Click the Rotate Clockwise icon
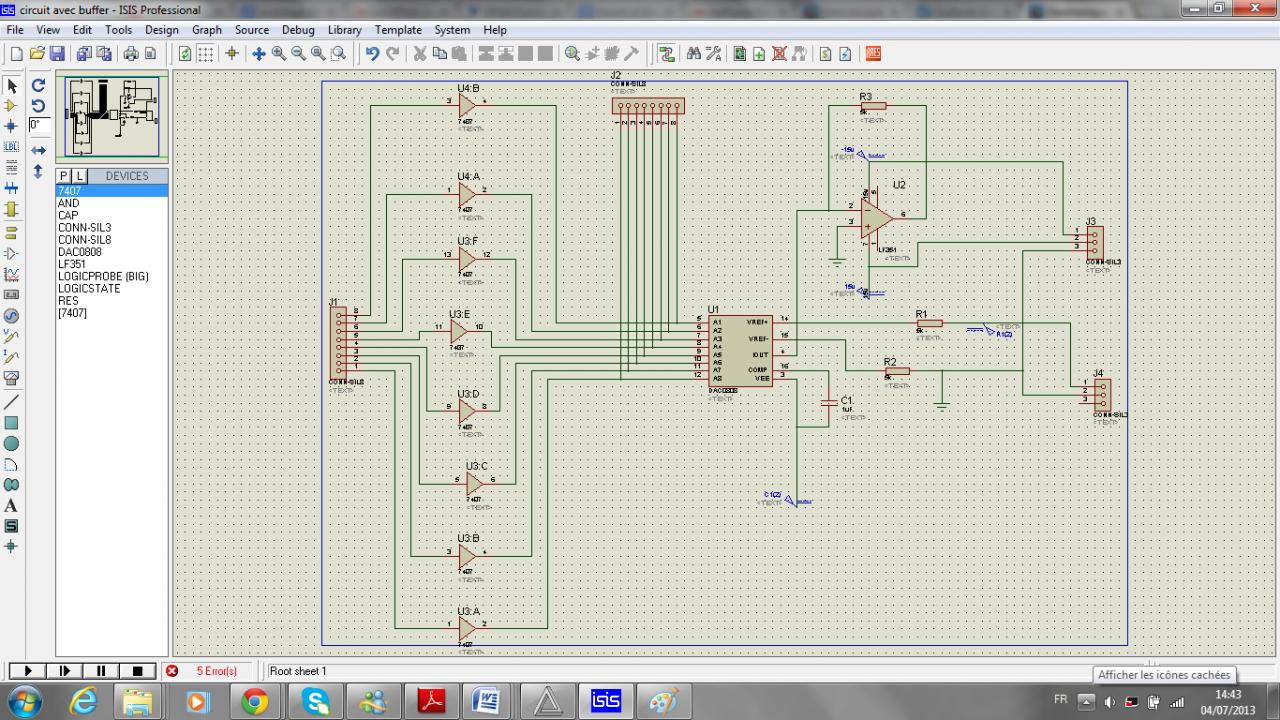Viewport: 1280px width, 720px height. pyautogui.click(x=38, y=86)
